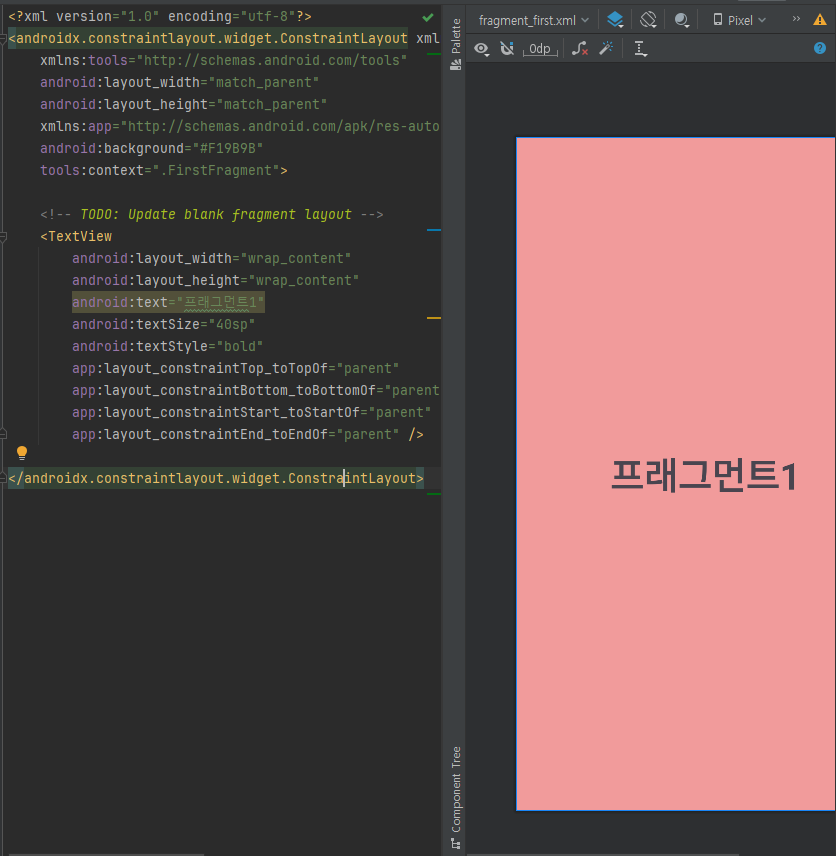Image resolution: width=836 pixels, height=856 pixels.
Task: Click the yellow warning stripe in editor gutter
Action: point(434,318)
